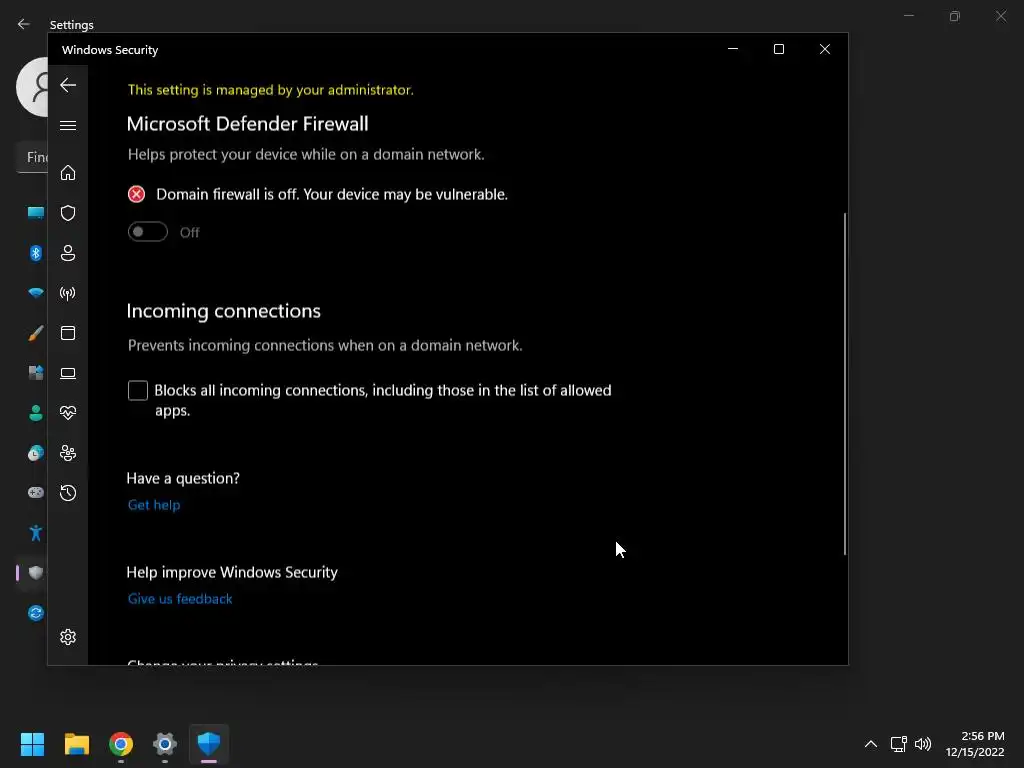Minimize the Windows Security window

pyautogui.click(x=733, y=49)
